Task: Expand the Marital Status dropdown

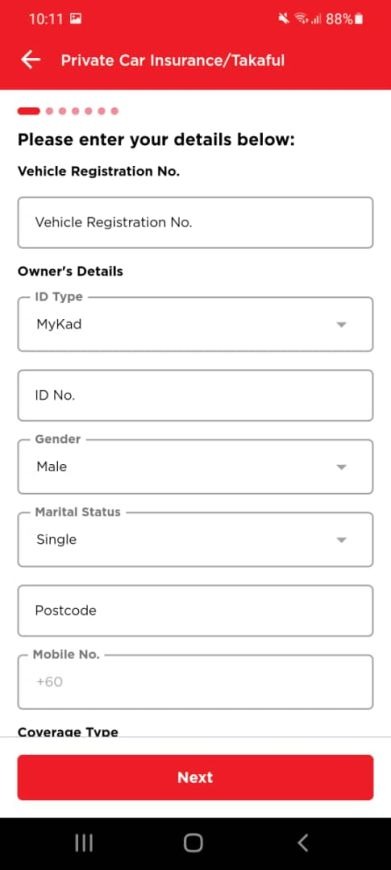Action: (195, 539)
